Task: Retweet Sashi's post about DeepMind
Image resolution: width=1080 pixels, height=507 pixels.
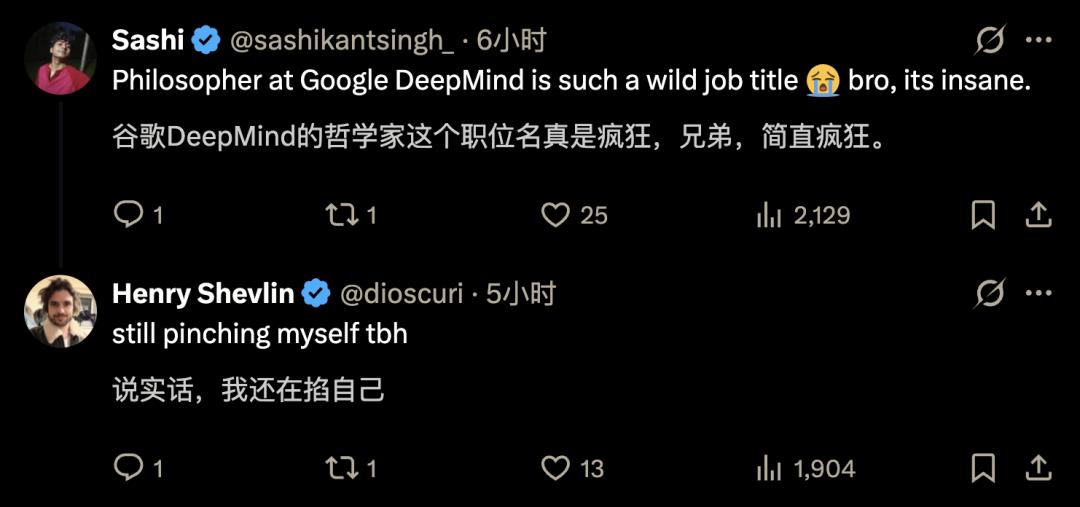Action: pyautogui.click(x=342, y=215)
